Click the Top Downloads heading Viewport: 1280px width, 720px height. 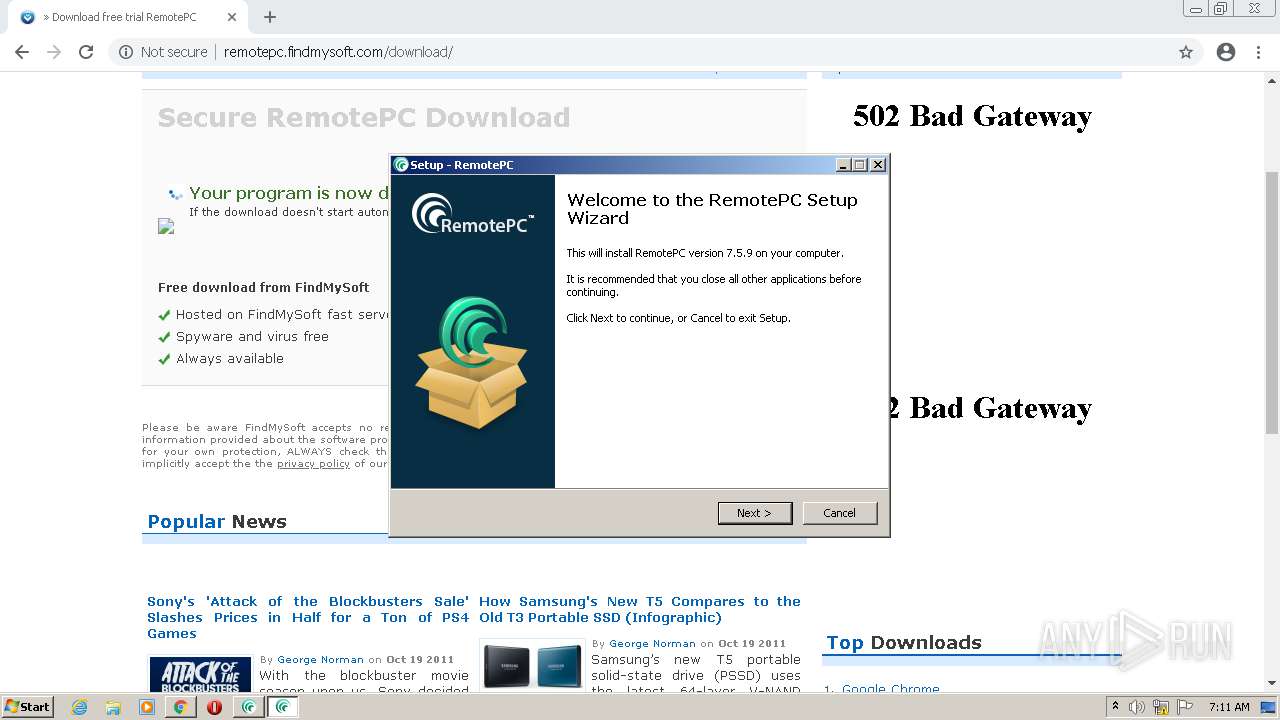coord(904,642)
